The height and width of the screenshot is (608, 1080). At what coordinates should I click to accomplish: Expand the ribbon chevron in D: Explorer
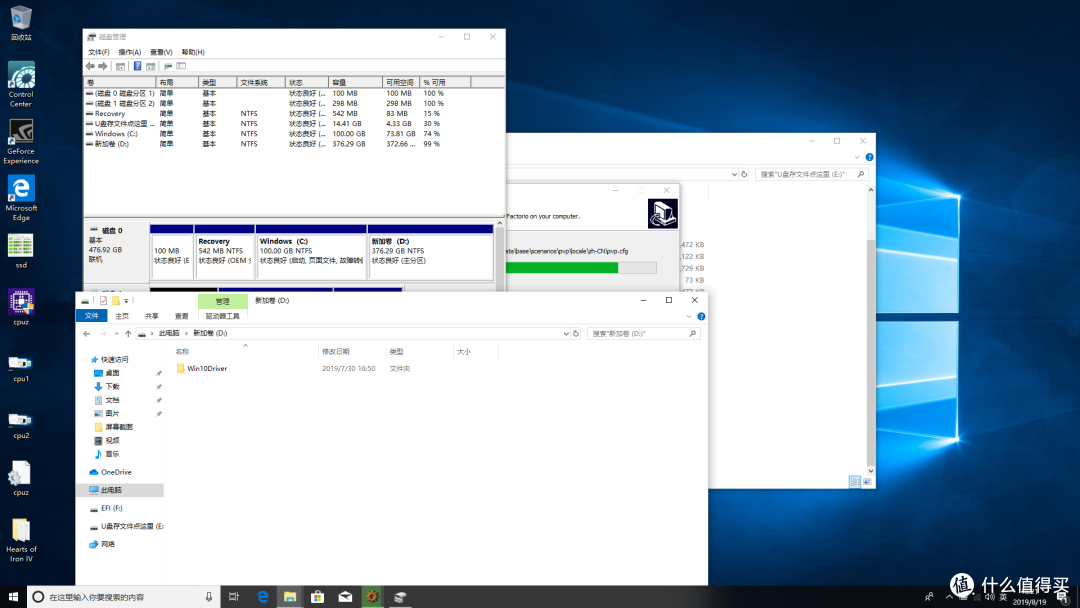tap(689, 317)
